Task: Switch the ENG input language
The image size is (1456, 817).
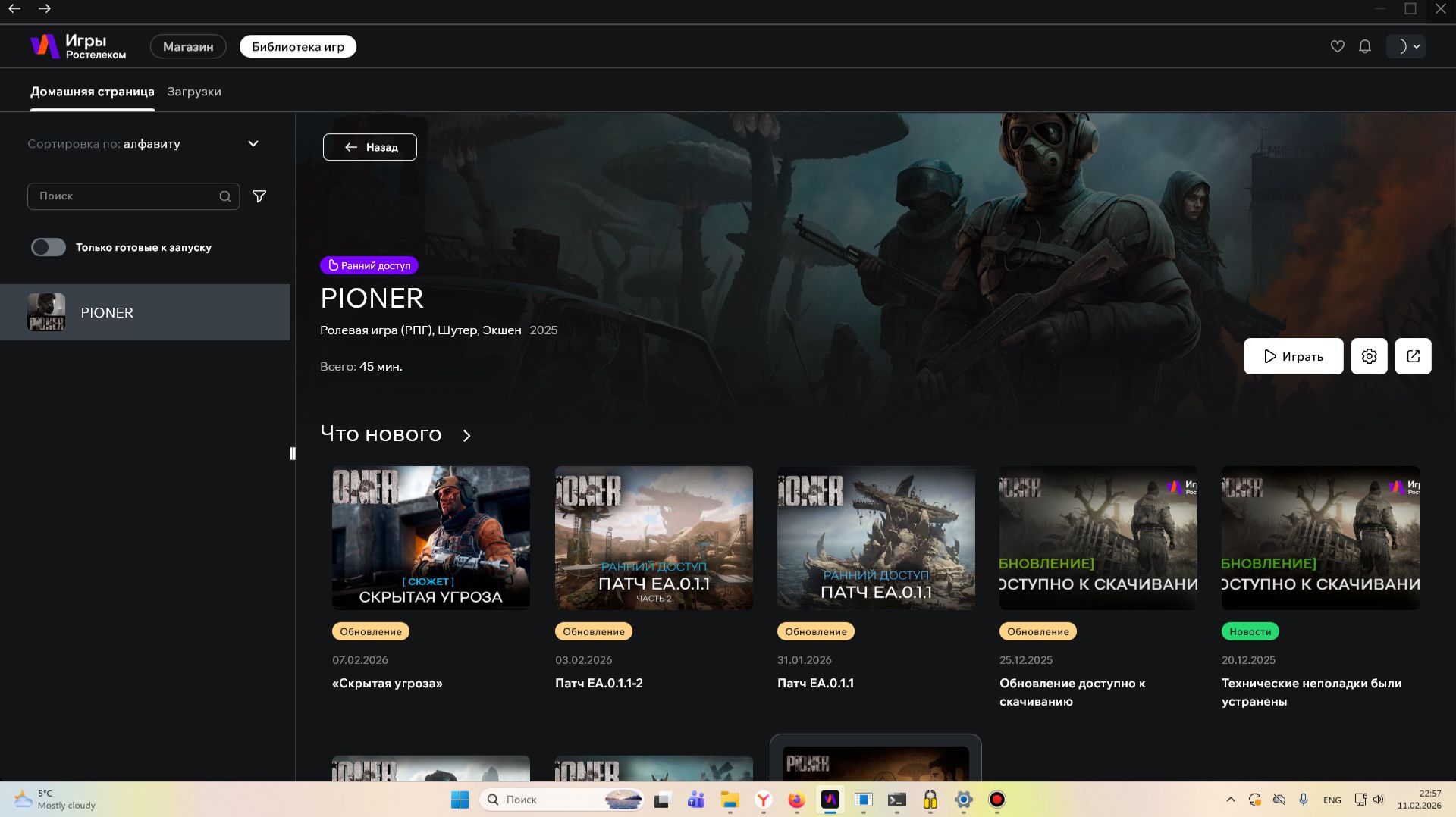Action: (x=1332, y=800)
